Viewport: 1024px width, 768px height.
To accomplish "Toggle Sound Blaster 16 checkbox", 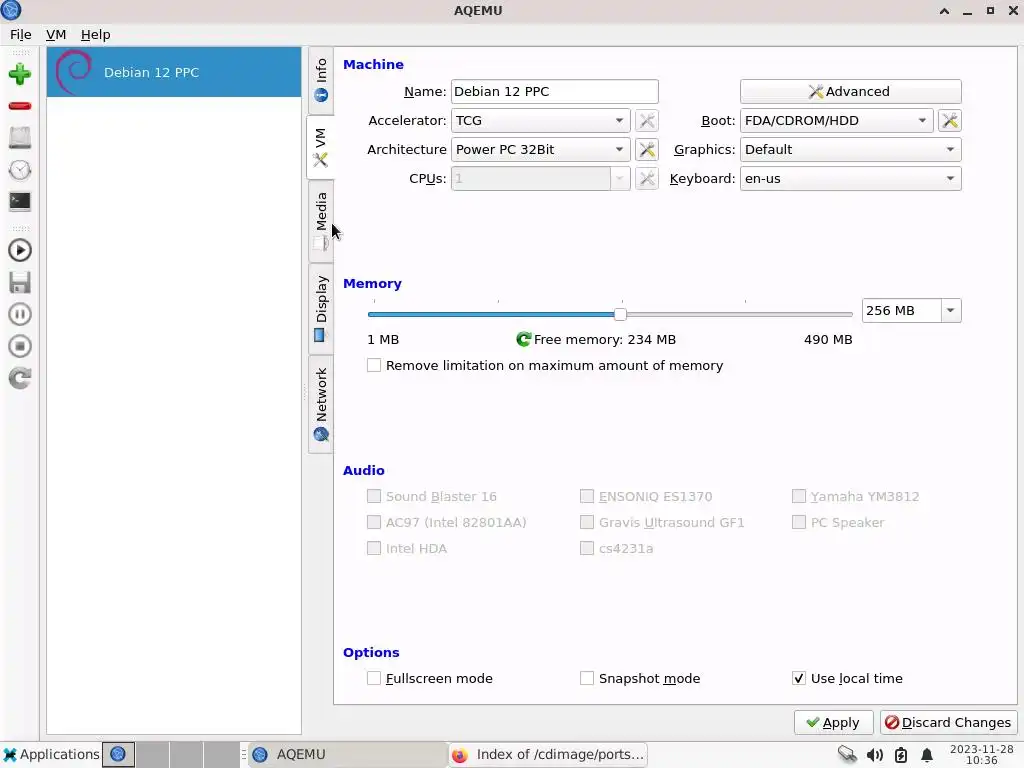I will 374,496.
